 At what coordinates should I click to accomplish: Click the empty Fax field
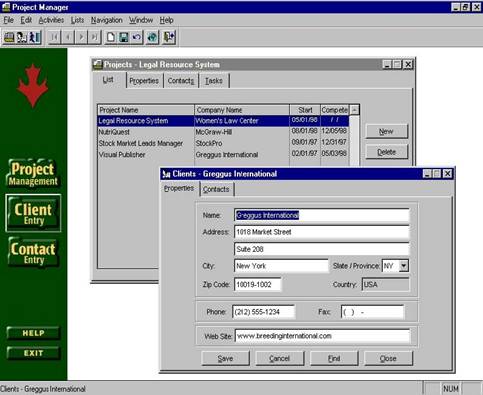click(372, 312)
